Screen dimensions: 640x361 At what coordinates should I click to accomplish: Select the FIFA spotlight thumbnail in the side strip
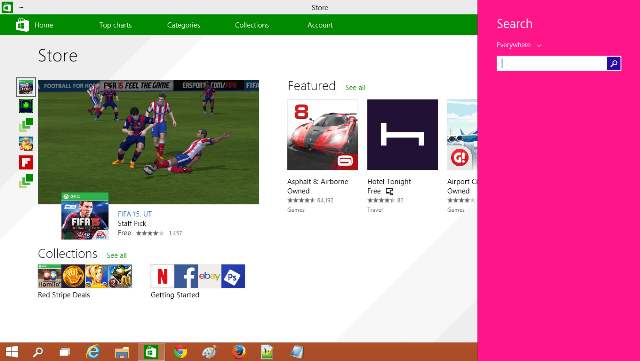(x=26, y=87)
